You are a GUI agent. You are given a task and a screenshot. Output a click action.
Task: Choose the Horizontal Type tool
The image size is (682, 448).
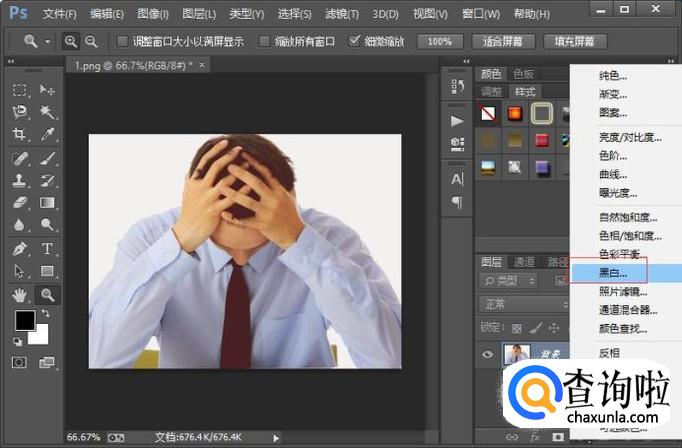click(47, 249)
